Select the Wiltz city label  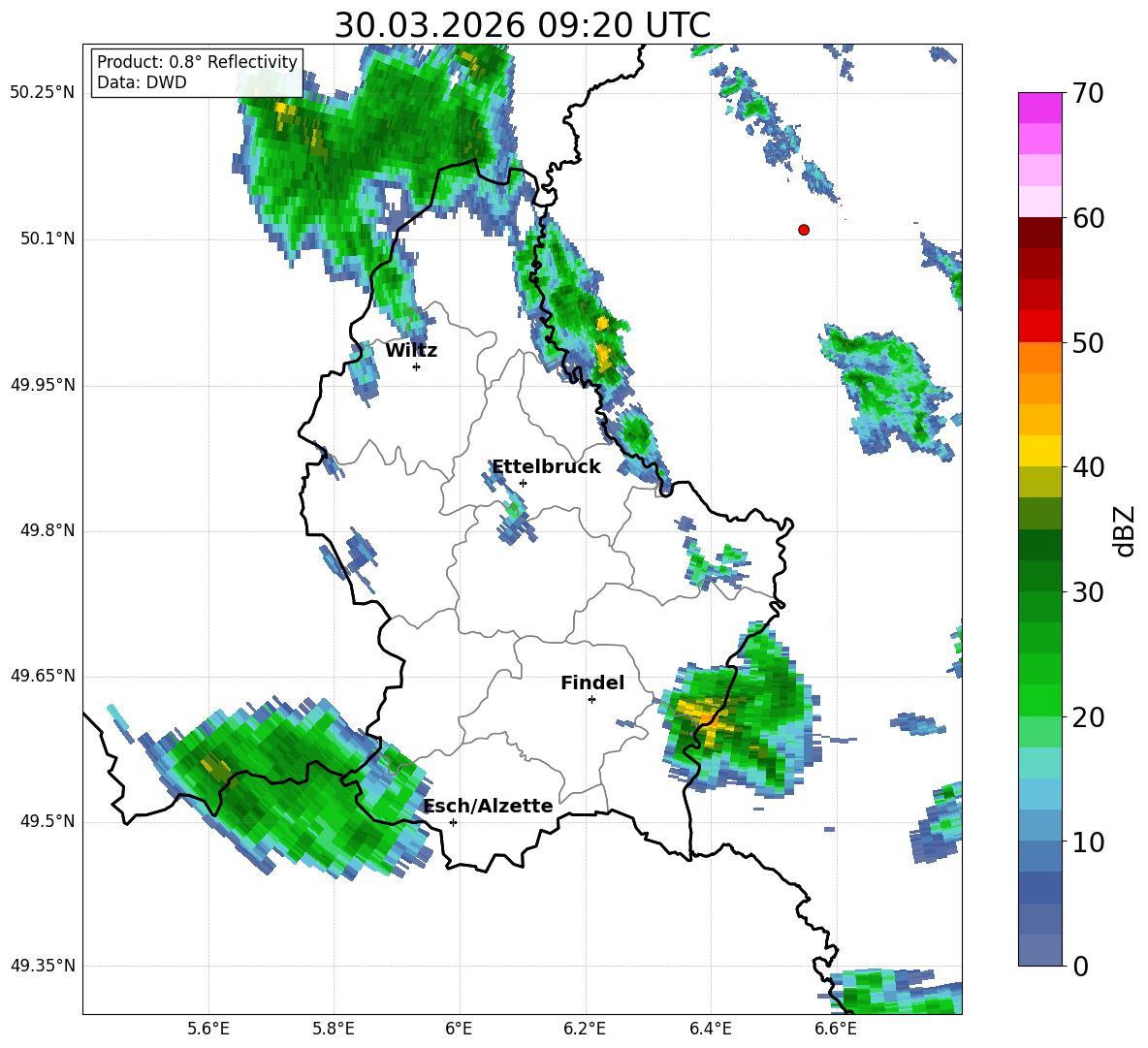point(411,351)
